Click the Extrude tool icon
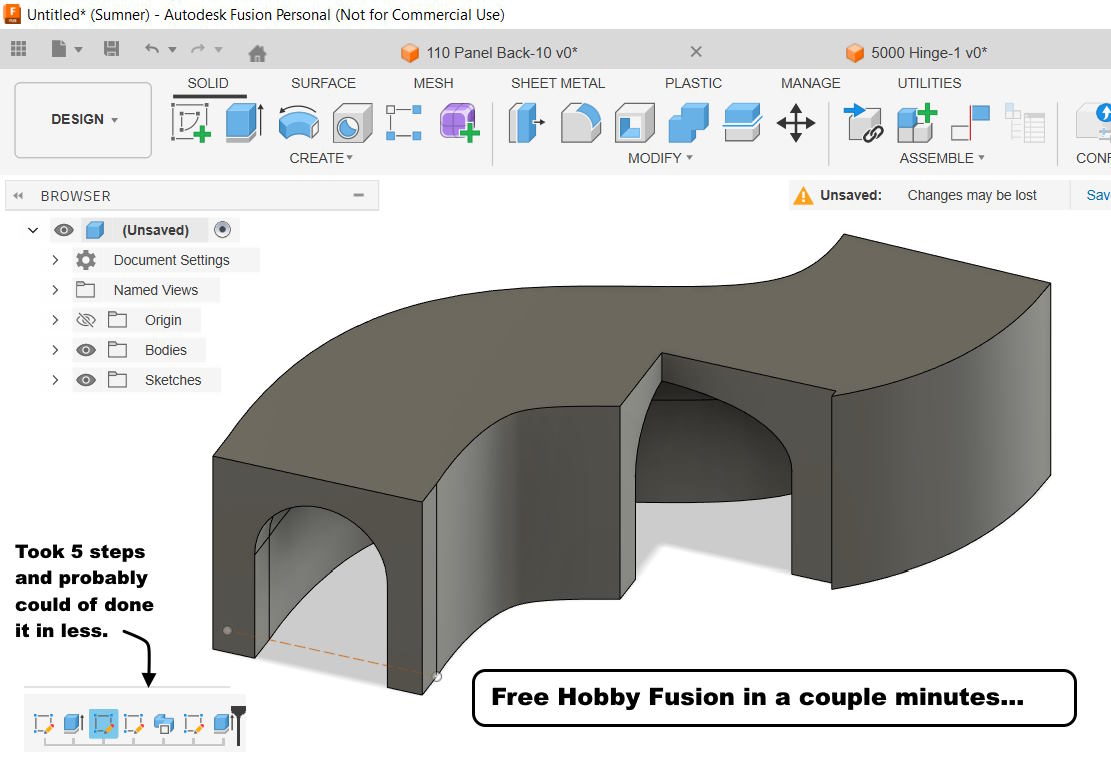This screenshot has width=1111, height=767. pos(243,123)
